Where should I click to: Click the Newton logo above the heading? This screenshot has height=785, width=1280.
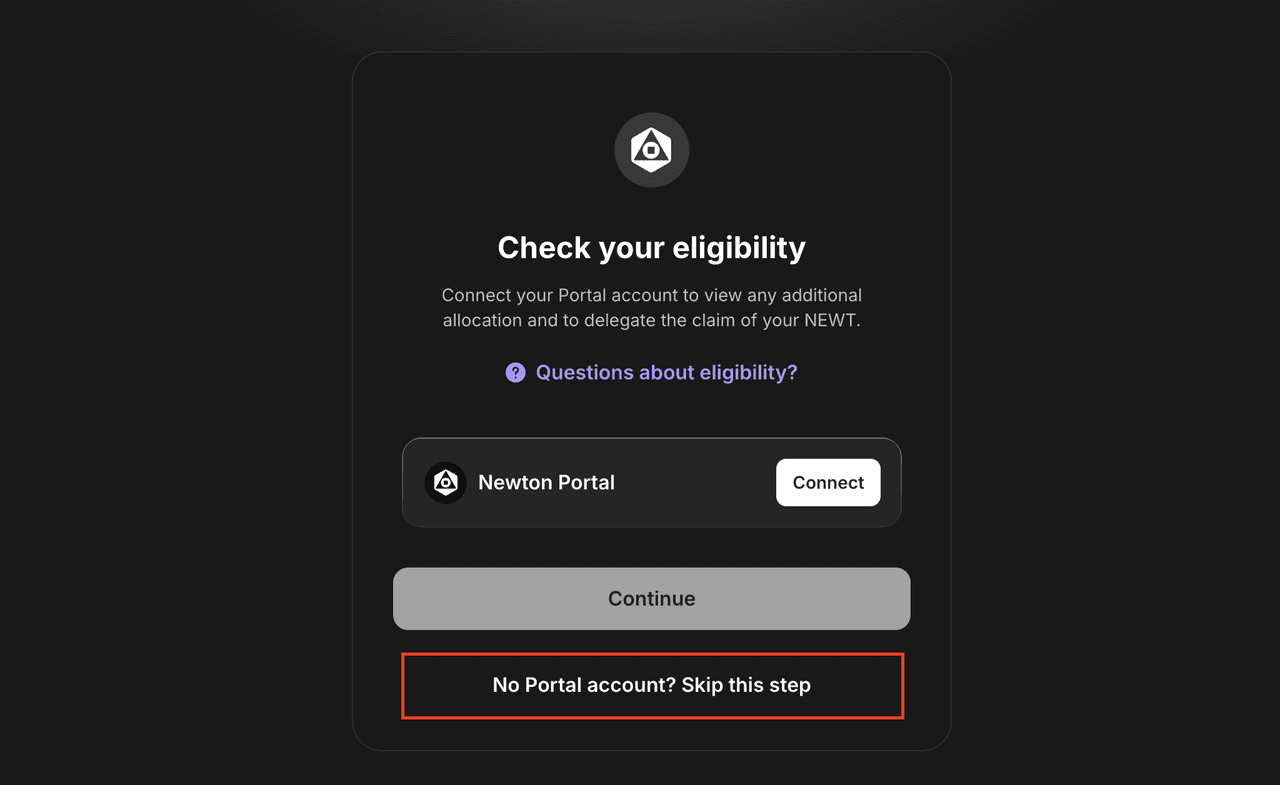coord(651,150)
